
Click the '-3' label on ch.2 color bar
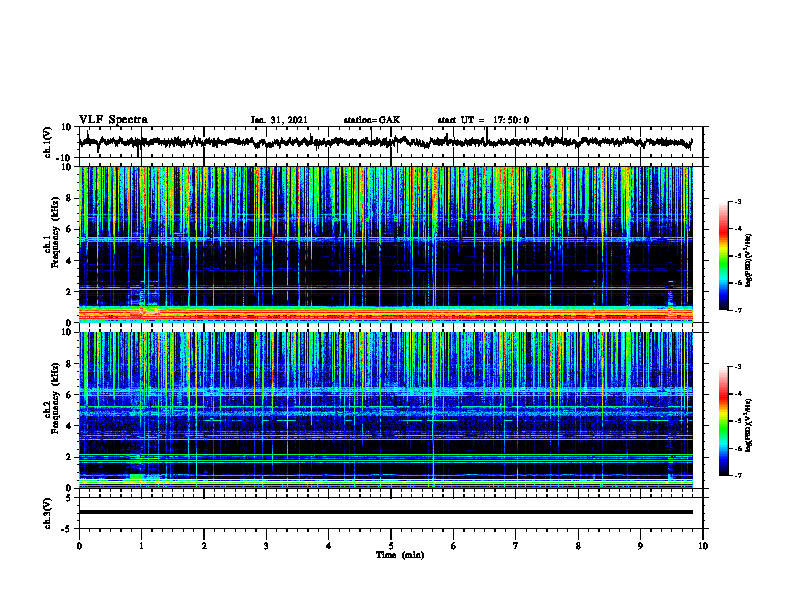click(738, 367)
